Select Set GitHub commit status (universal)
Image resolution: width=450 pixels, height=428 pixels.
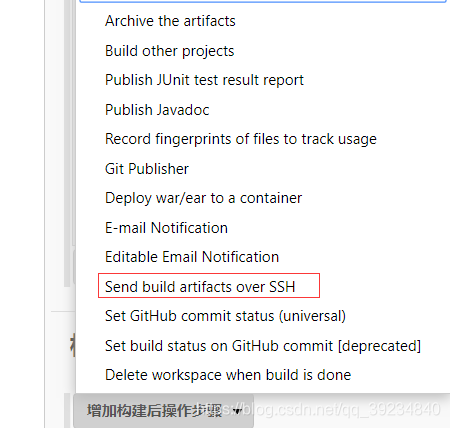[225, 316]
